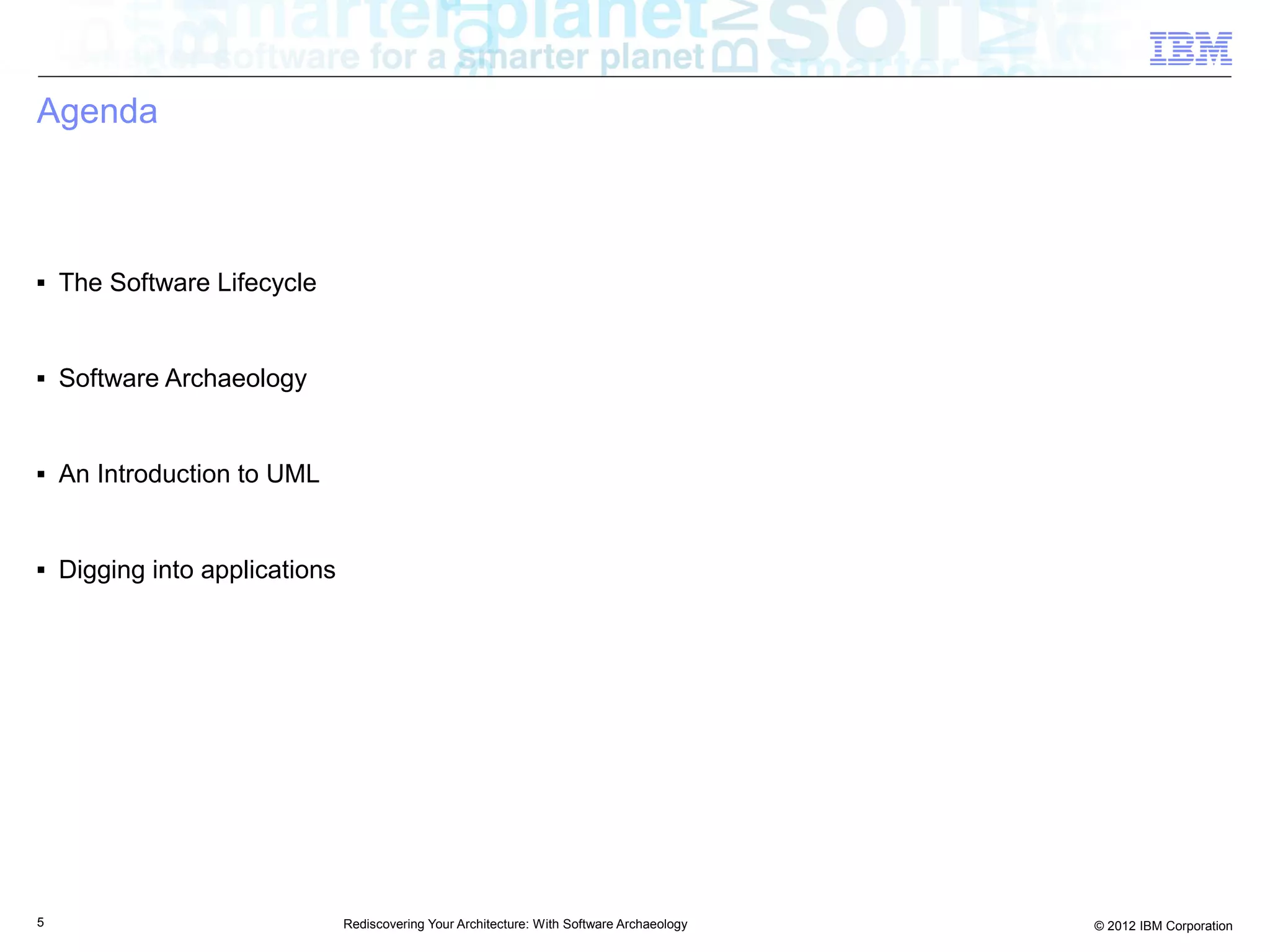Click 'An Introduction to UML' bullet

click(x=189, y=474)
